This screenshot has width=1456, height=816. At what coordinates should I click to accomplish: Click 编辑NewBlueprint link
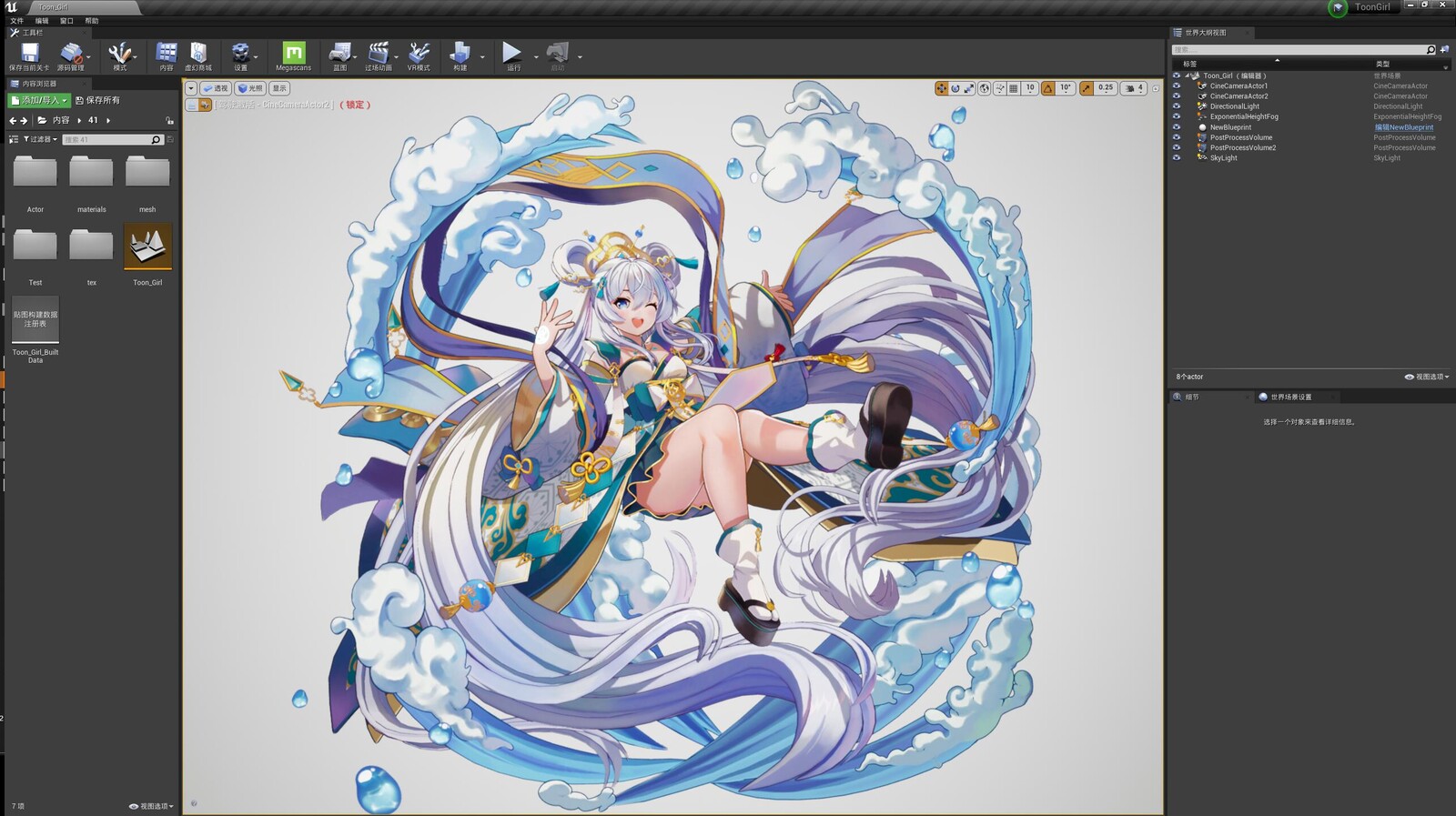1404,127
